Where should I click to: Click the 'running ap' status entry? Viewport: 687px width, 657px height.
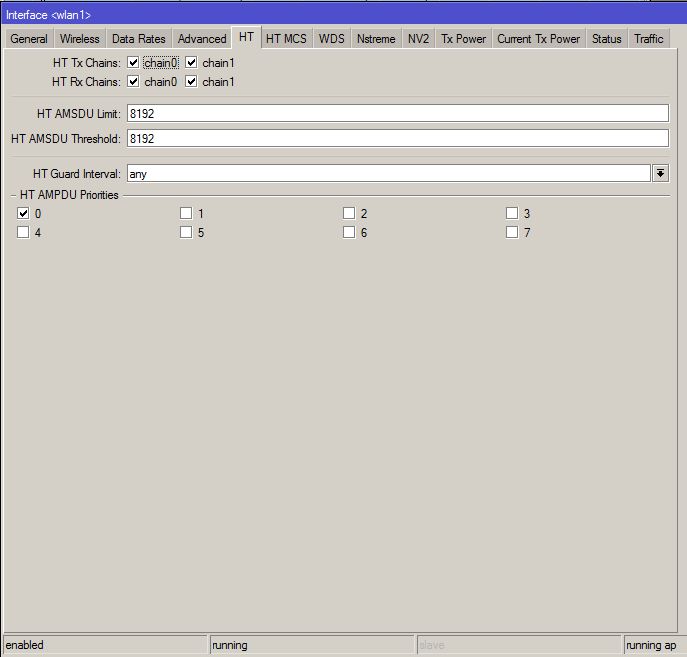[x=655, y=645]
